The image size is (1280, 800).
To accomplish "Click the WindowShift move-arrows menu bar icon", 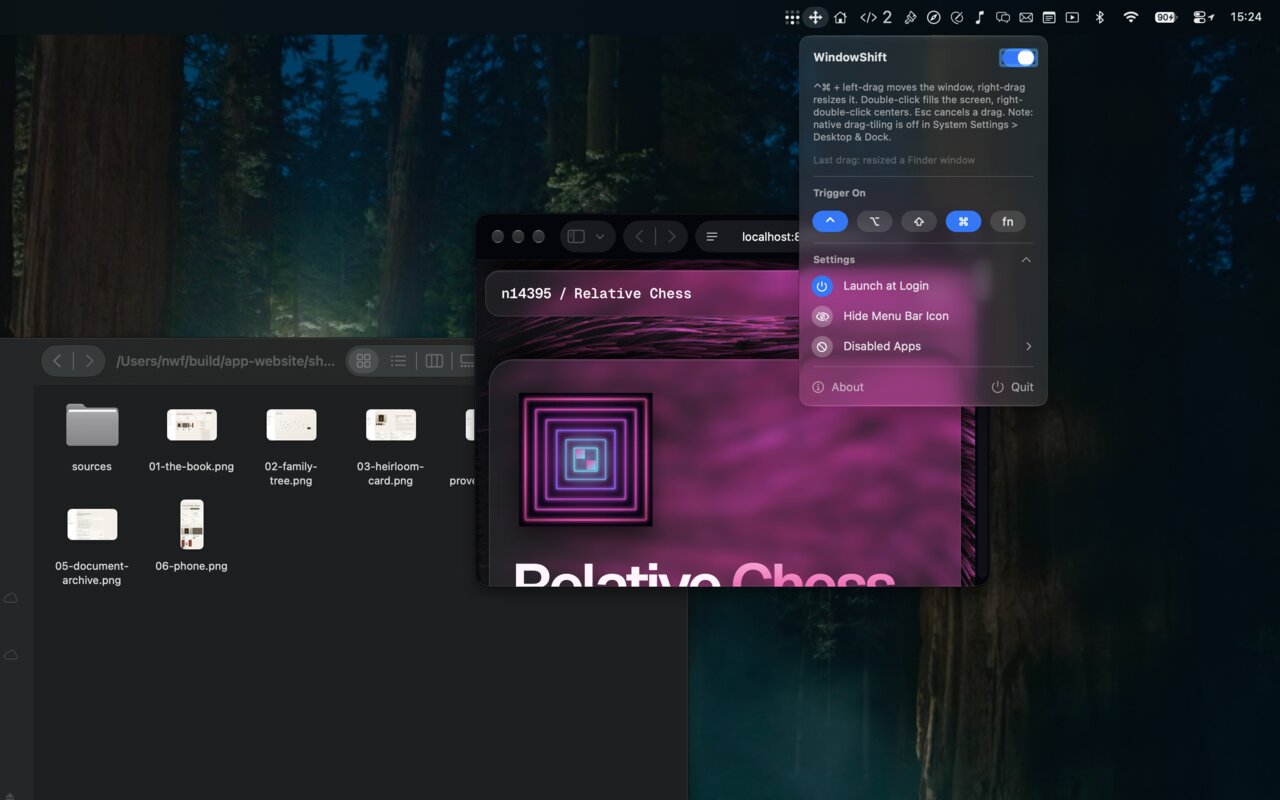I will [816, 17].
